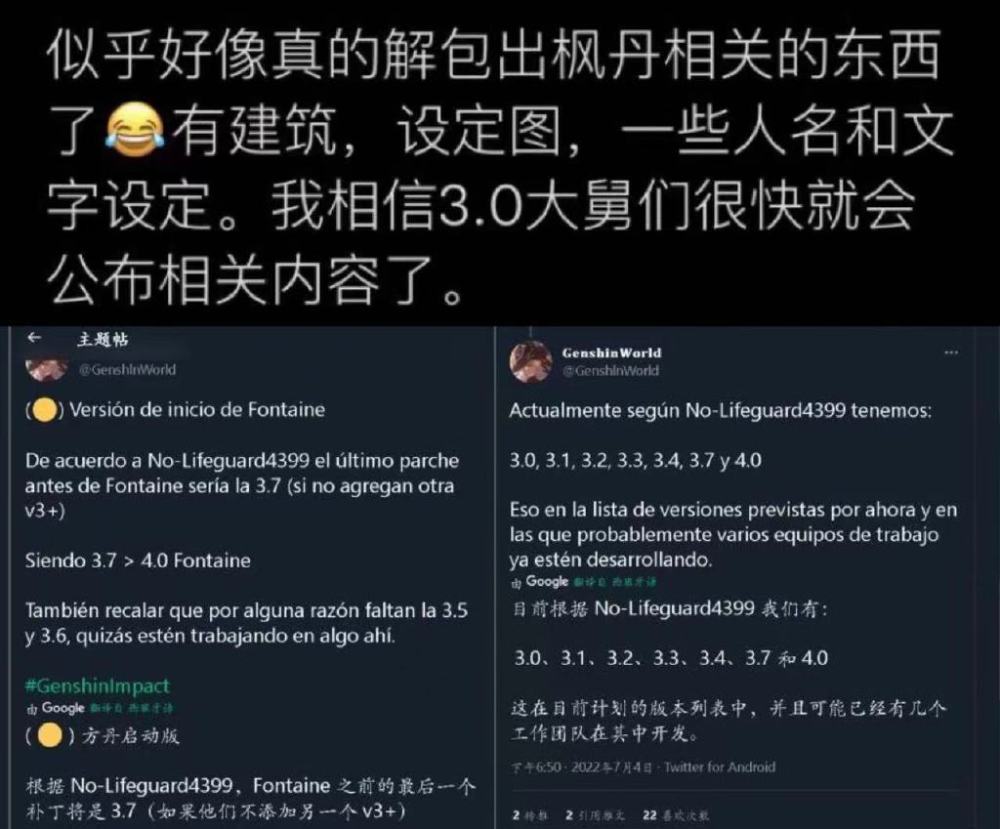The image size is (1000, 829).
Task: Open the @GenshinWorld handle under the display name
Action: (x=610, y=370)
